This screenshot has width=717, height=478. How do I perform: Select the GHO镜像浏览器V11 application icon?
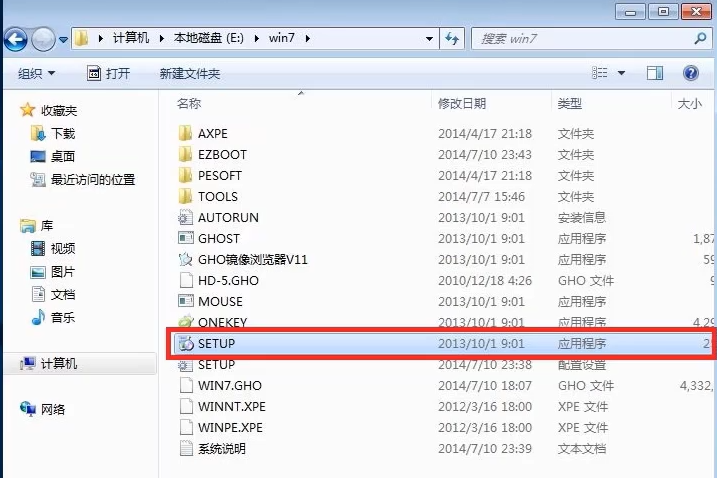[x=185, y=260]
